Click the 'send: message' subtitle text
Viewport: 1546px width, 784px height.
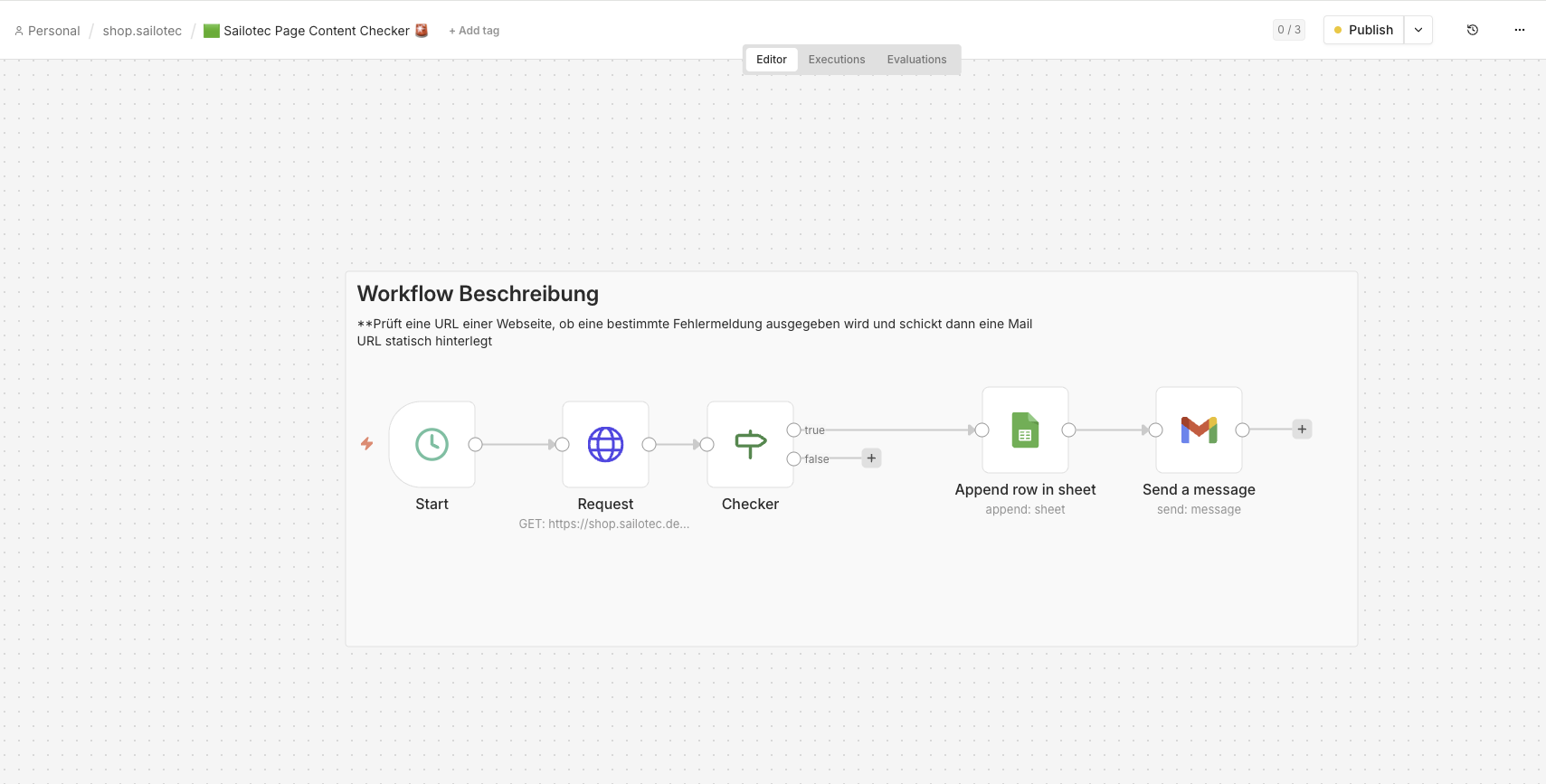(1199, 509)
